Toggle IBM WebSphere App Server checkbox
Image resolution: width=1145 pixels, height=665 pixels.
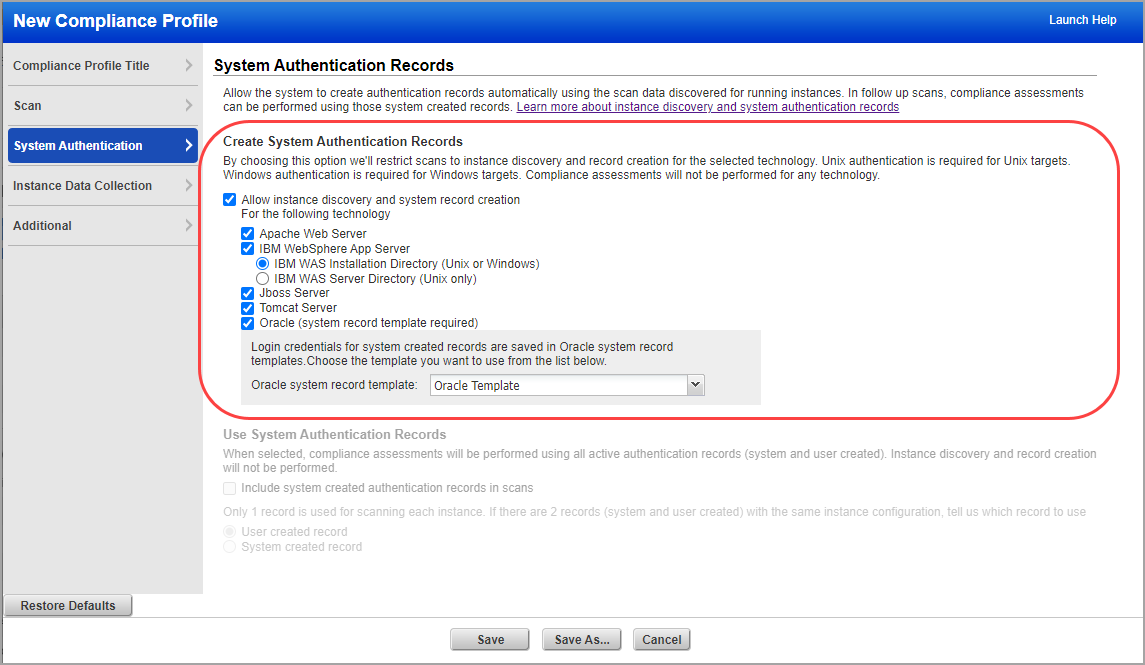[x=248, y=249]
